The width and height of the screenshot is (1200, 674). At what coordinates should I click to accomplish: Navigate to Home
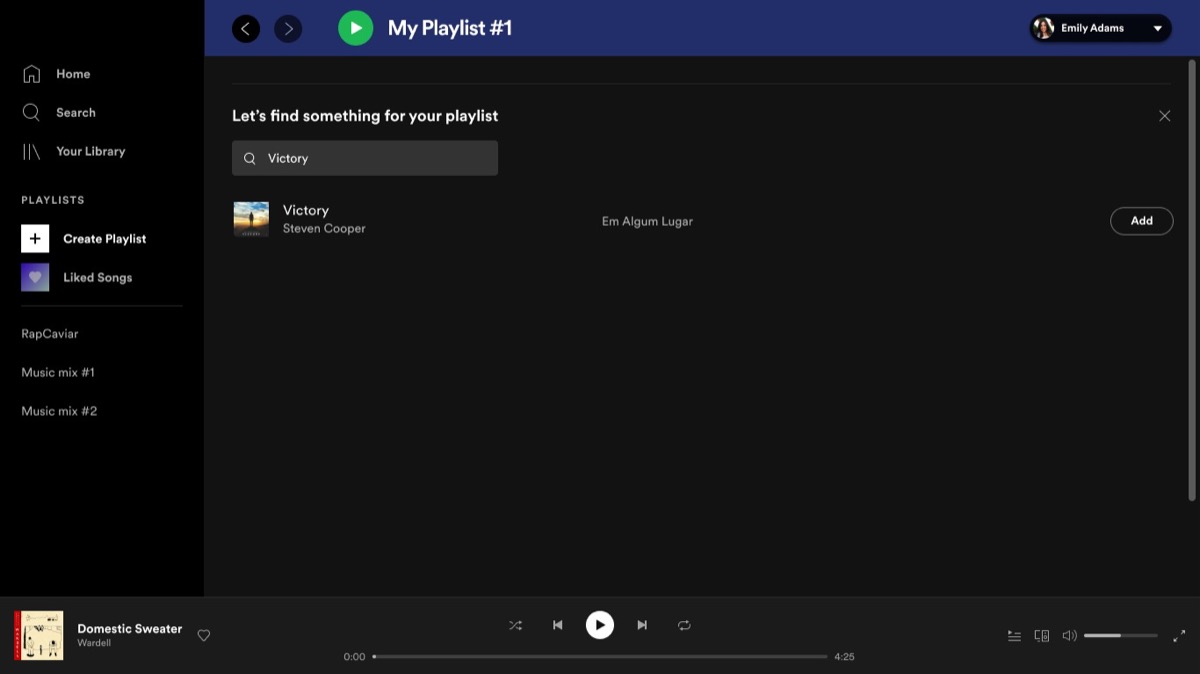coord(72,73)
